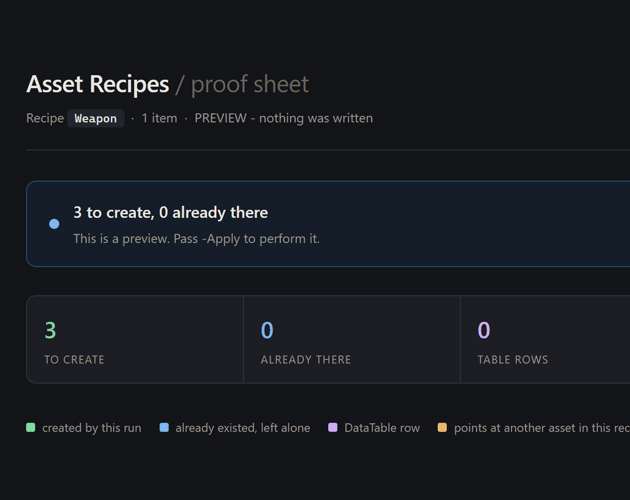Click the 1 item label
The image size is (630, 500).
point(159,118)
